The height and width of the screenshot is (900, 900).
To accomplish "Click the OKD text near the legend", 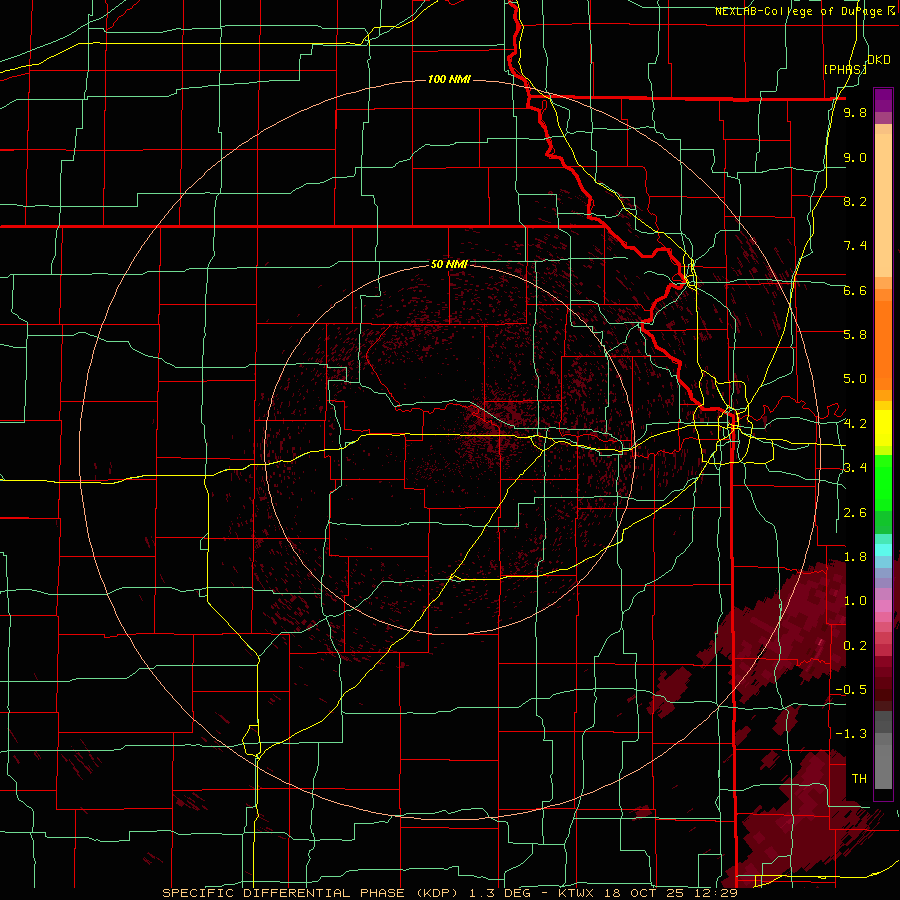I will 879,60.
